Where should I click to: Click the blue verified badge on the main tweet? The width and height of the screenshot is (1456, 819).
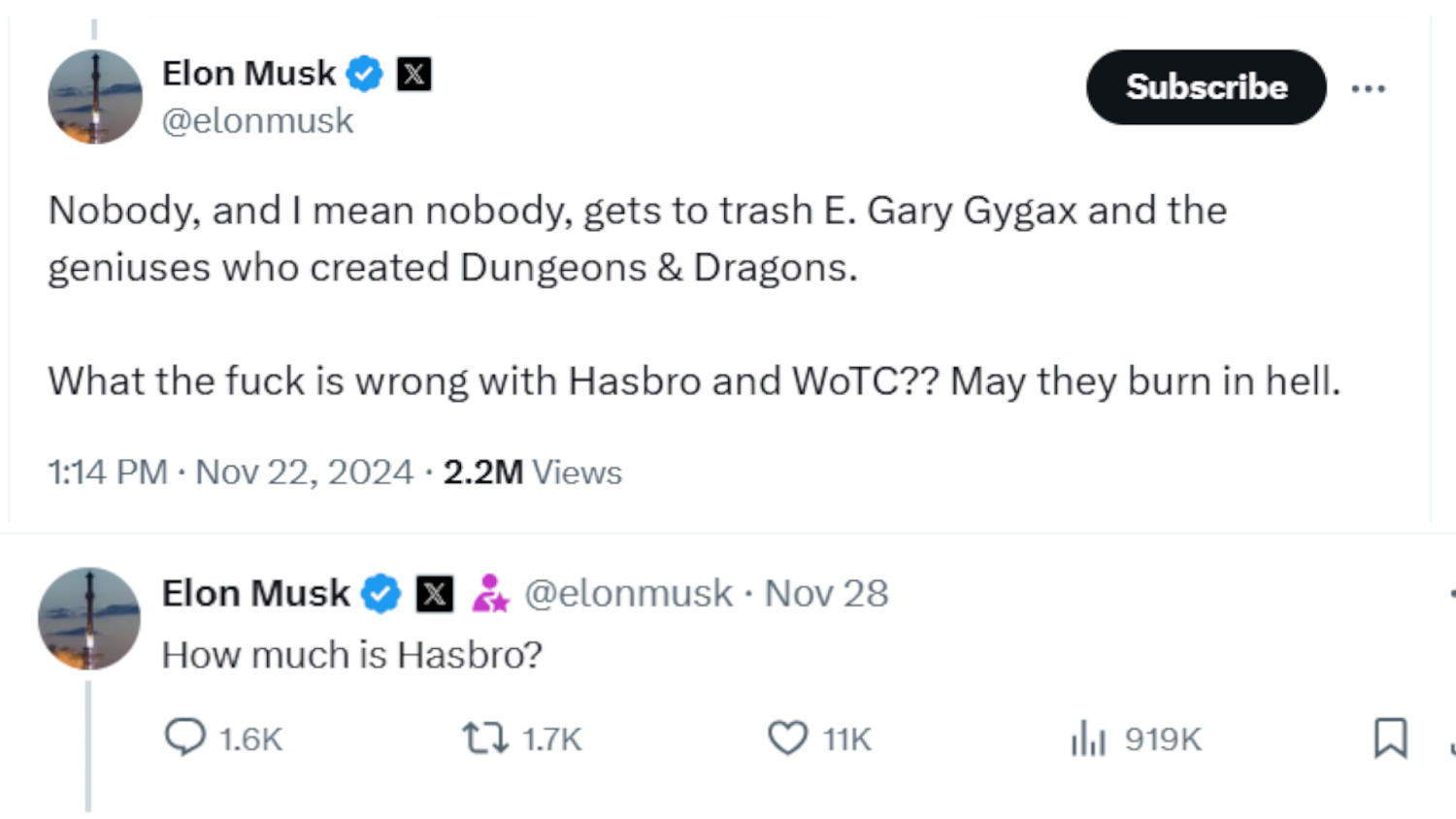click(x=365, y=74)
